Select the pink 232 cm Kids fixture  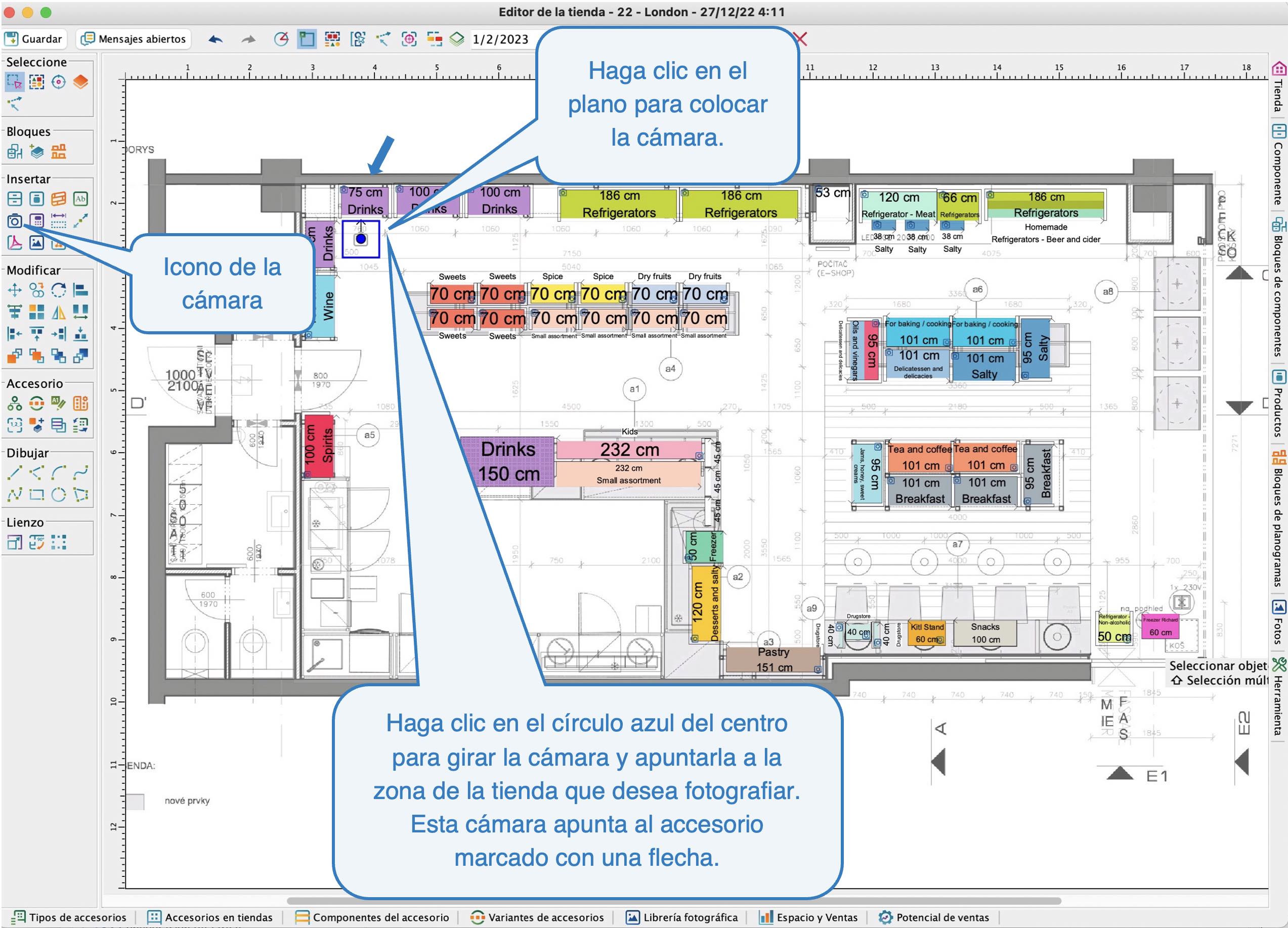(629, 450)
